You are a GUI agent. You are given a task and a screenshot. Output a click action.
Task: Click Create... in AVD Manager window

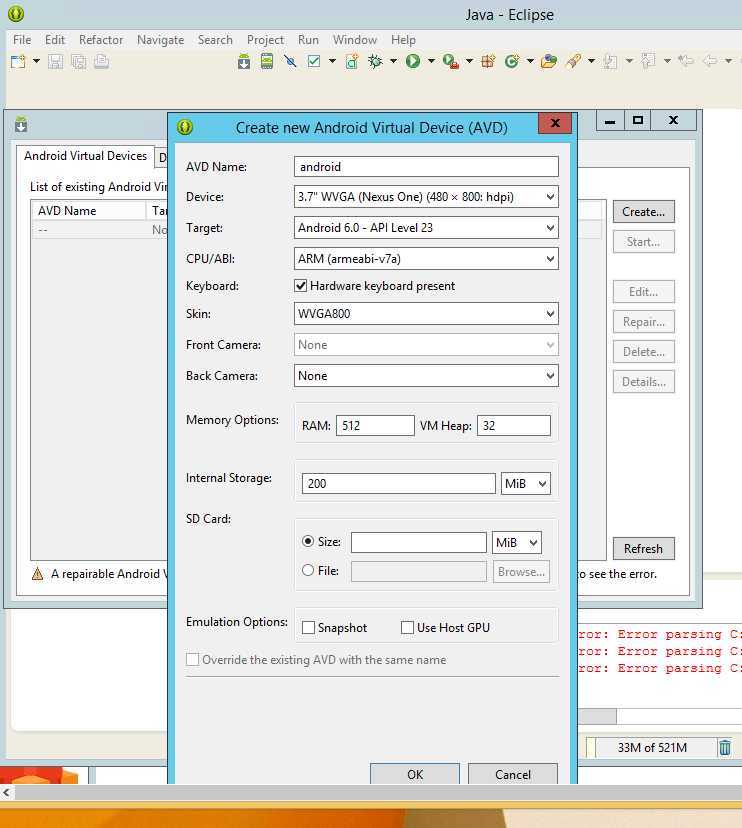point(643,212)
